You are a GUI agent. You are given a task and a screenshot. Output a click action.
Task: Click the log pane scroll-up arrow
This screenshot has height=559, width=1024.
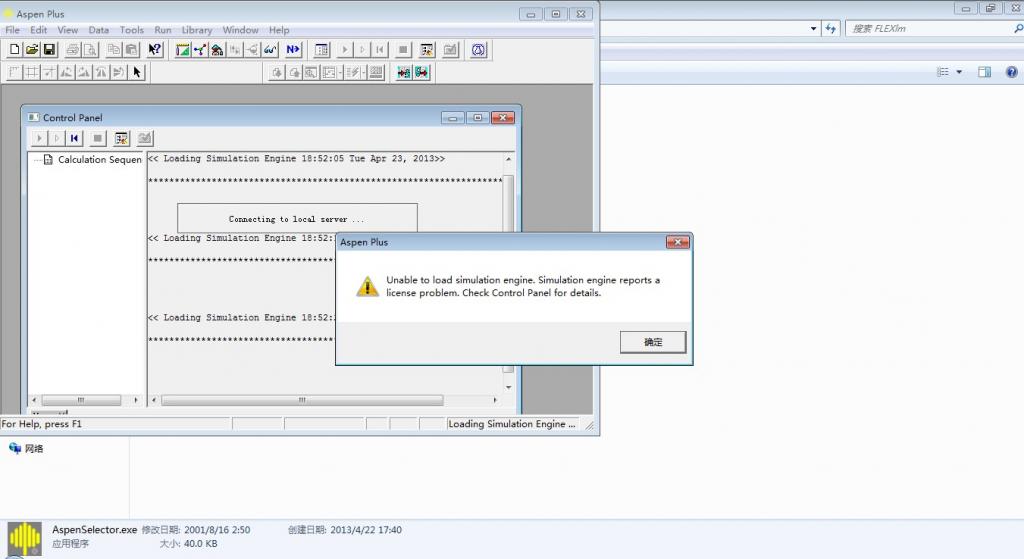point(508,159)
